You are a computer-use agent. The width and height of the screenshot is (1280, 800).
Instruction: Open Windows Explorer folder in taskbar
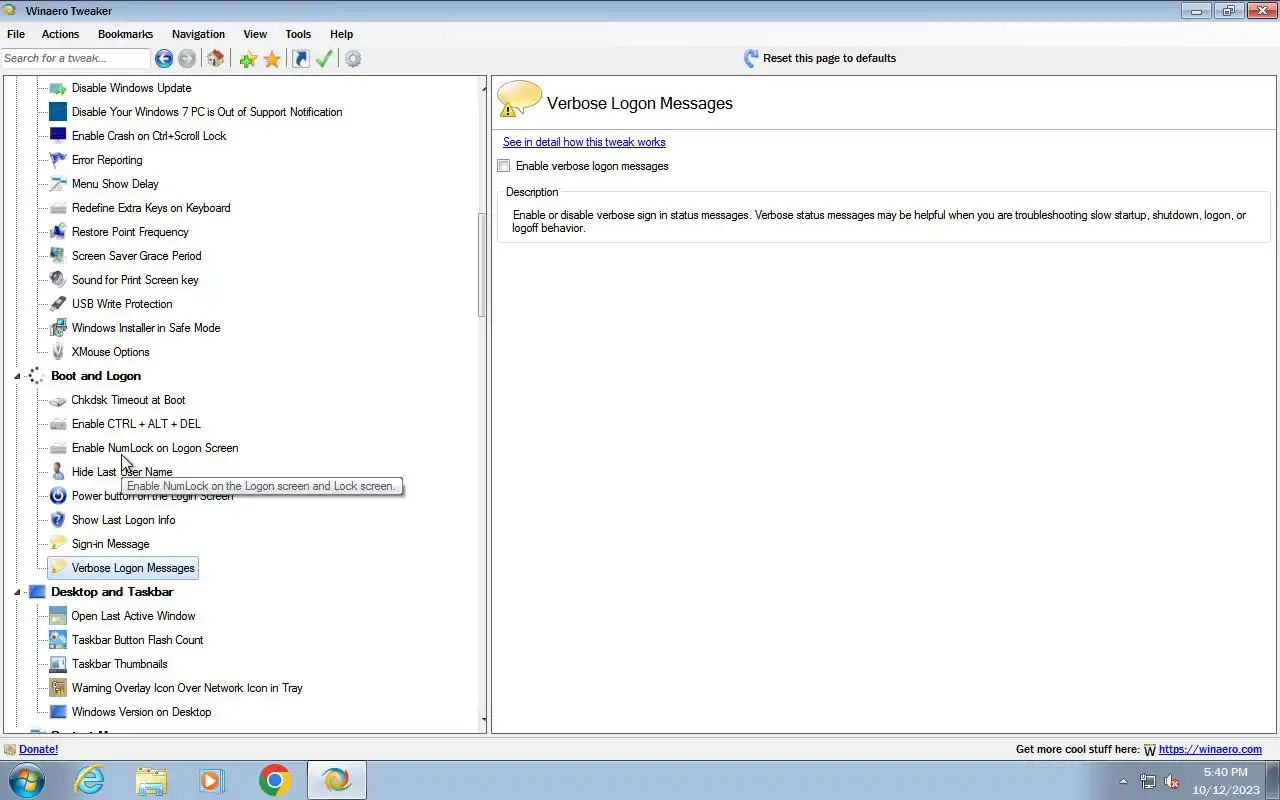151,780
